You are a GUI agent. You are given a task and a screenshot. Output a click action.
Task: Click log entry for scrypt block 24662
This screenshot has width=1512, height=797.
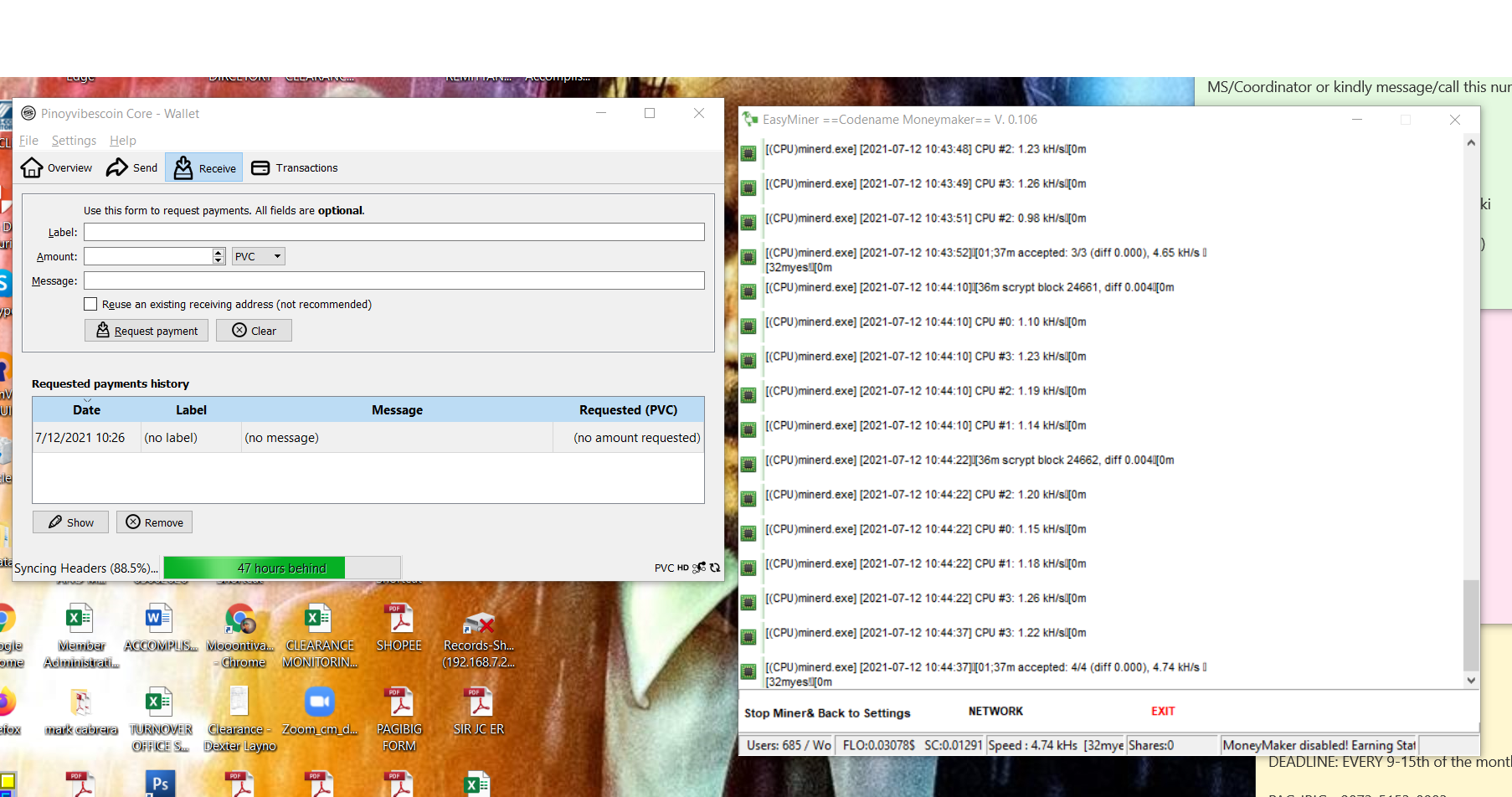coord(969,460)
